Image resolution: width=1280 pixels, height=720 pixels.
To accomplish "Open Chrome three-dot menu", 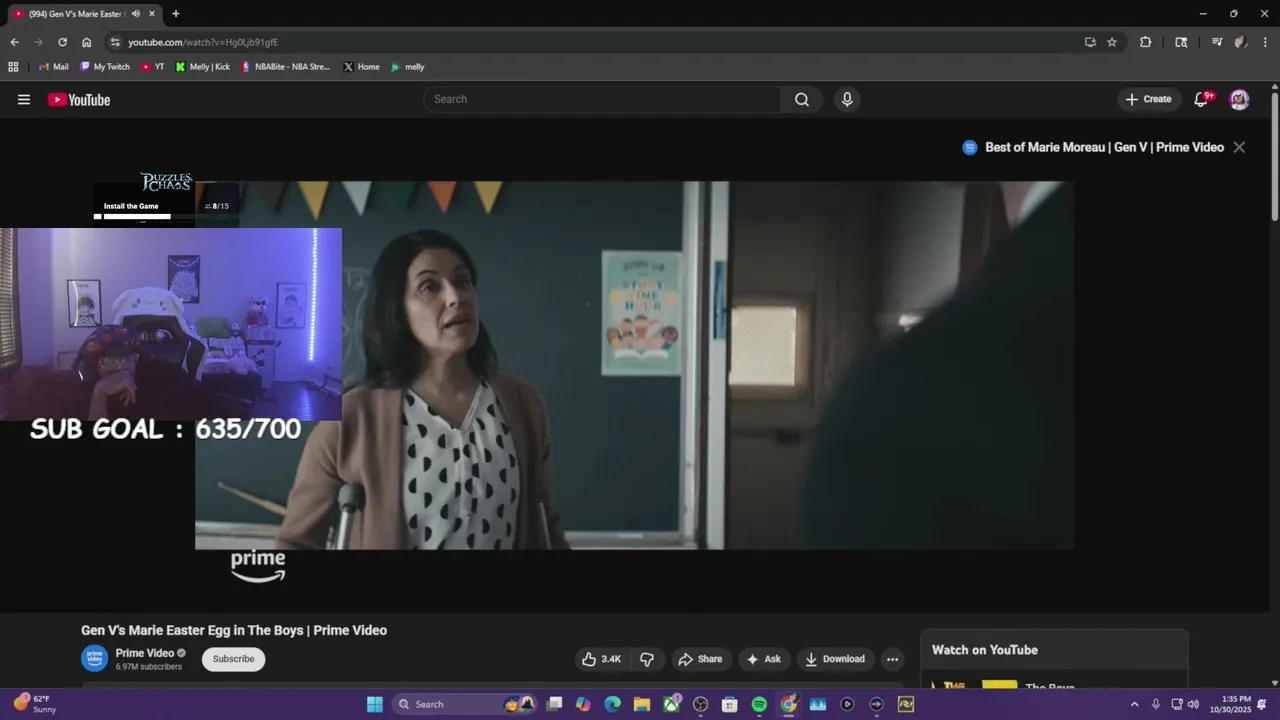I will tap(1265, 42).
